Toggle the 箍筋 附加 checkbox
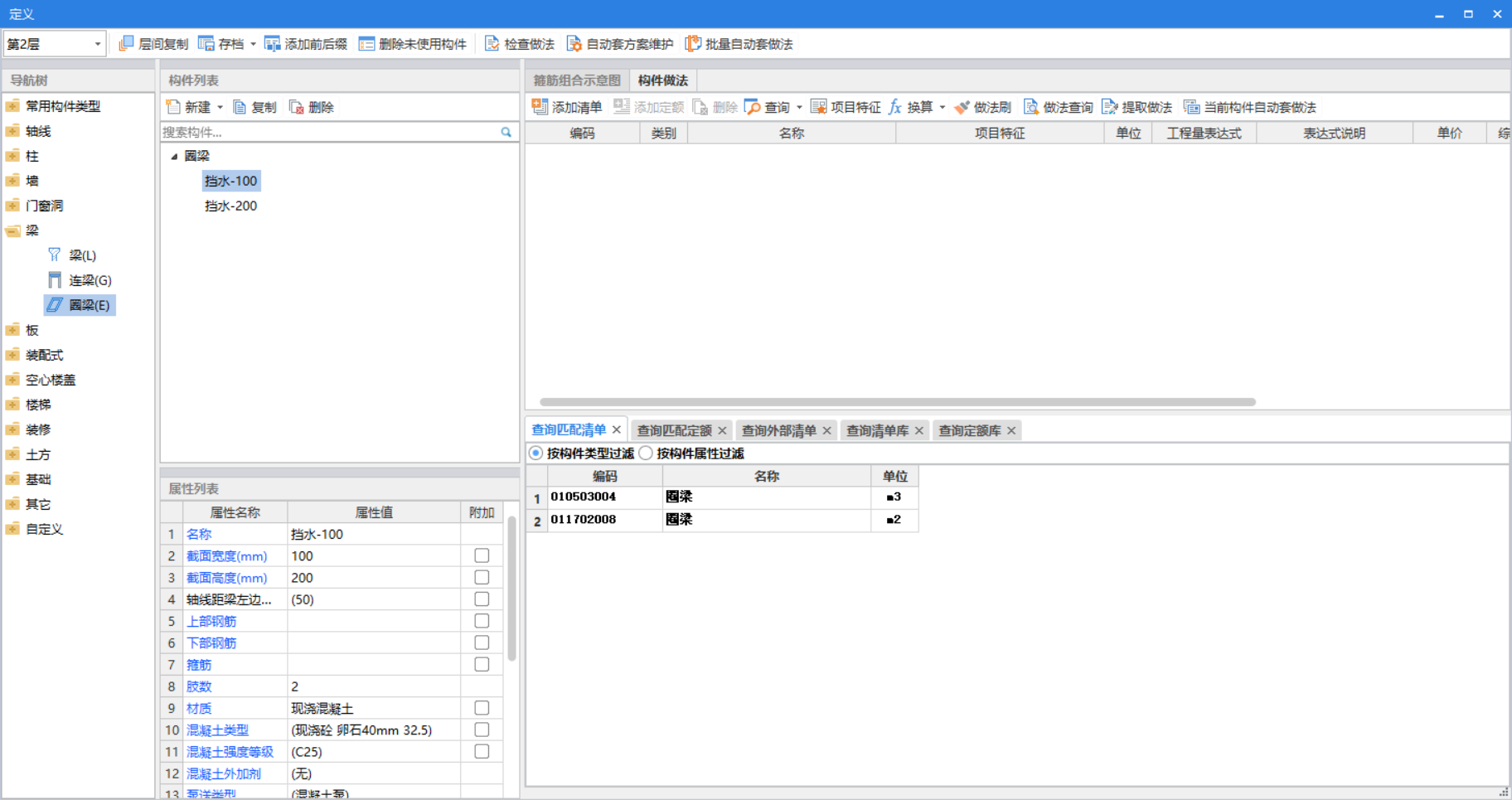 [482, 664]
